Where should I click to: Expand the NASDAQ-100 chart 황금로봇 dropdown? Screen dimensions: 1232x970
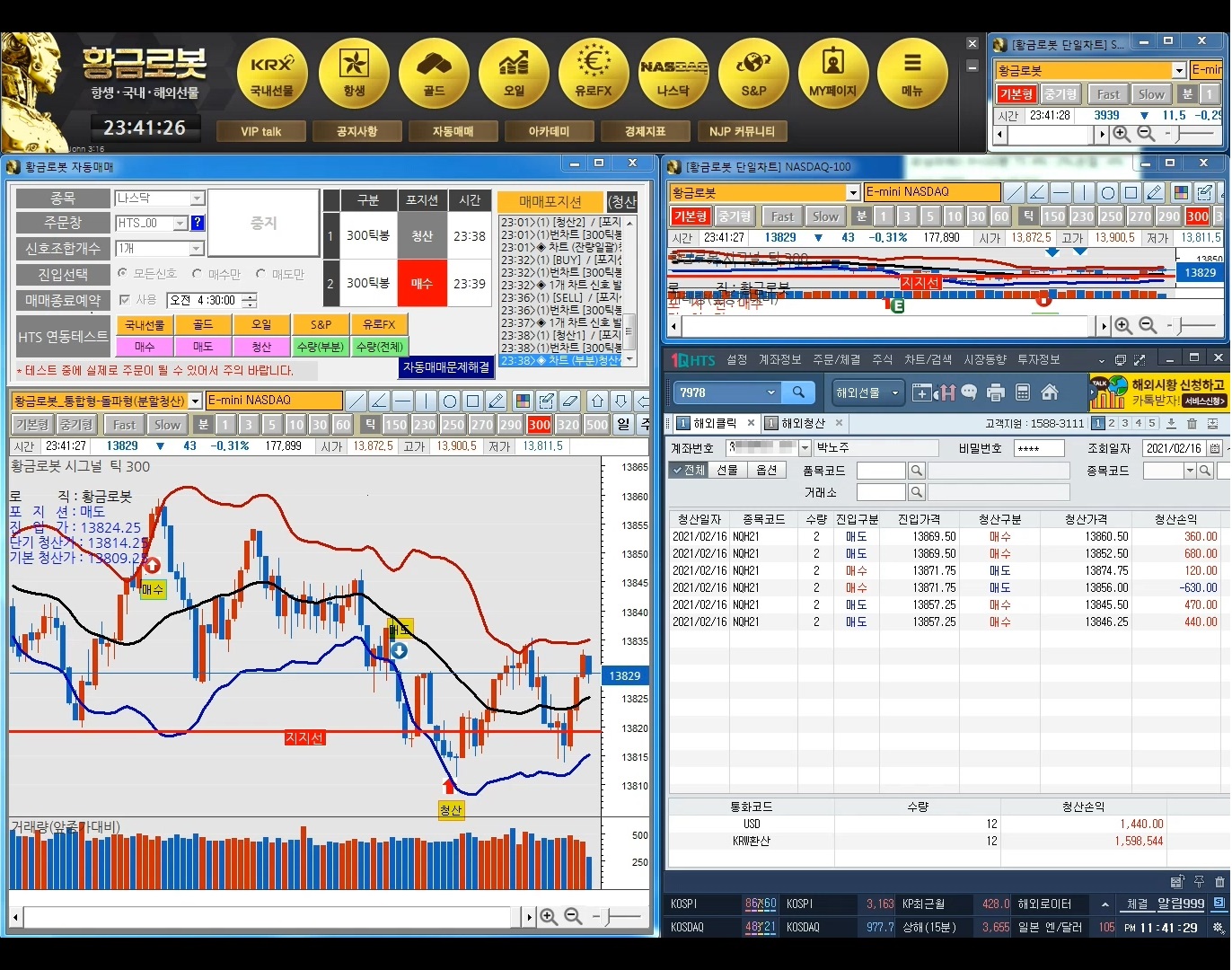point(853,192)
